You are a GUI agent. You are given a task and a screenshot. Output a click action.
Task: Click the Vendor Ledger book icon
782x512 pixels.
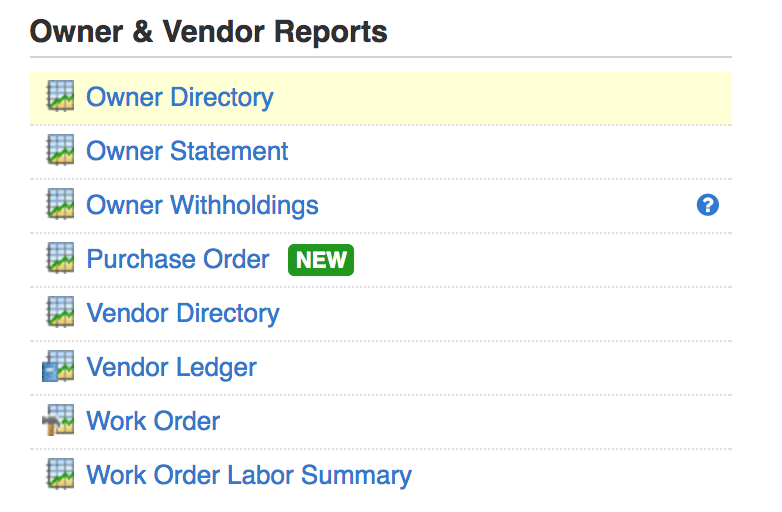point(58,367)
